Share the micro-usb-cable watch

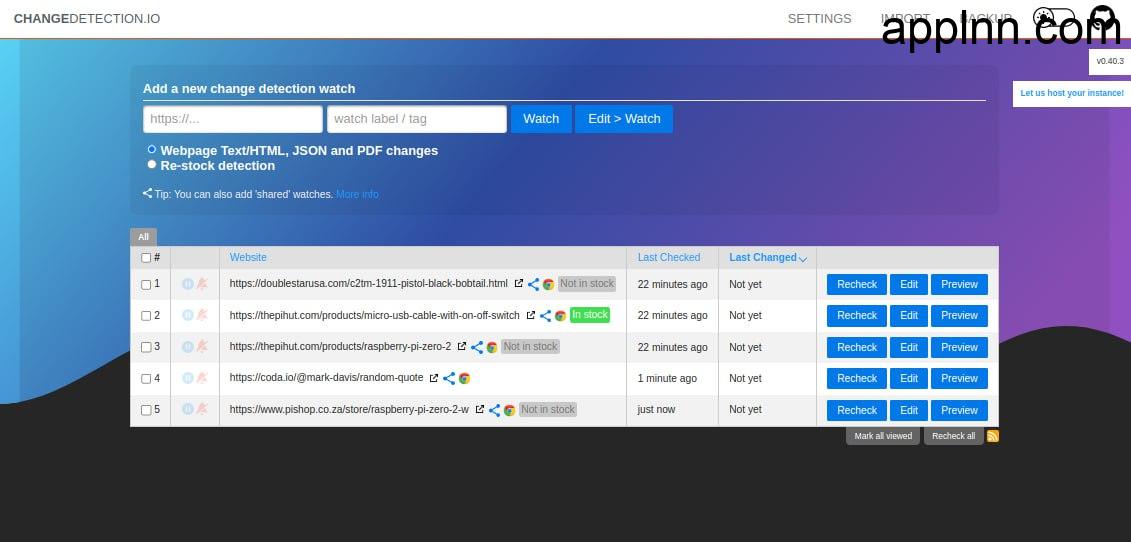[x=546, y=315]
